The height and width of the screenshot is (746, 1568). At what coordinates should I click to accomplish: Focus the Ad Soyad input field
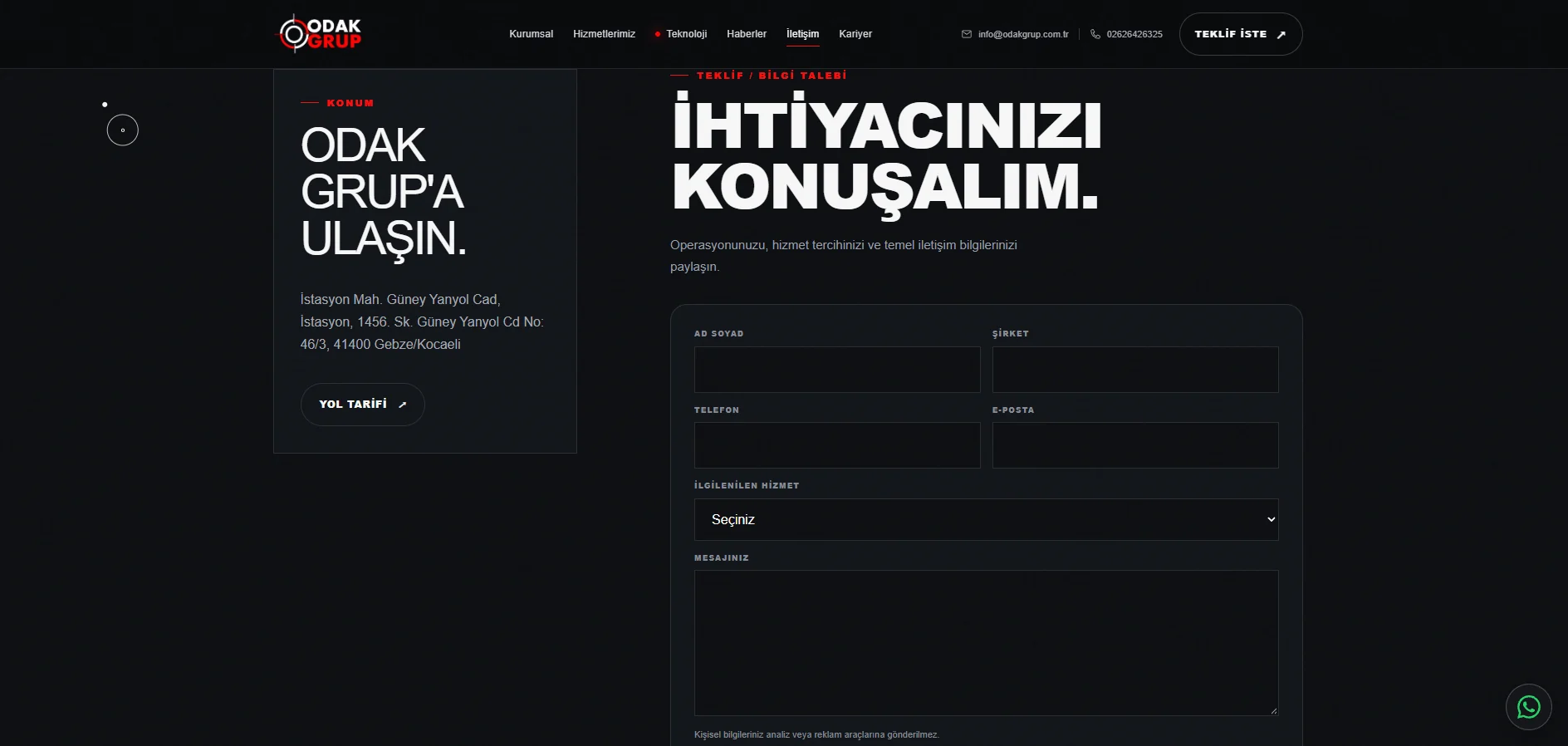(x=837, y=370)
